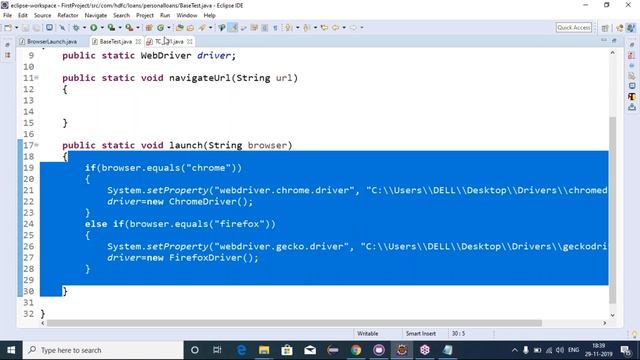Expand the New Java Class dropdown arrow
Screen dimensions: 640x360
(169, 28)
